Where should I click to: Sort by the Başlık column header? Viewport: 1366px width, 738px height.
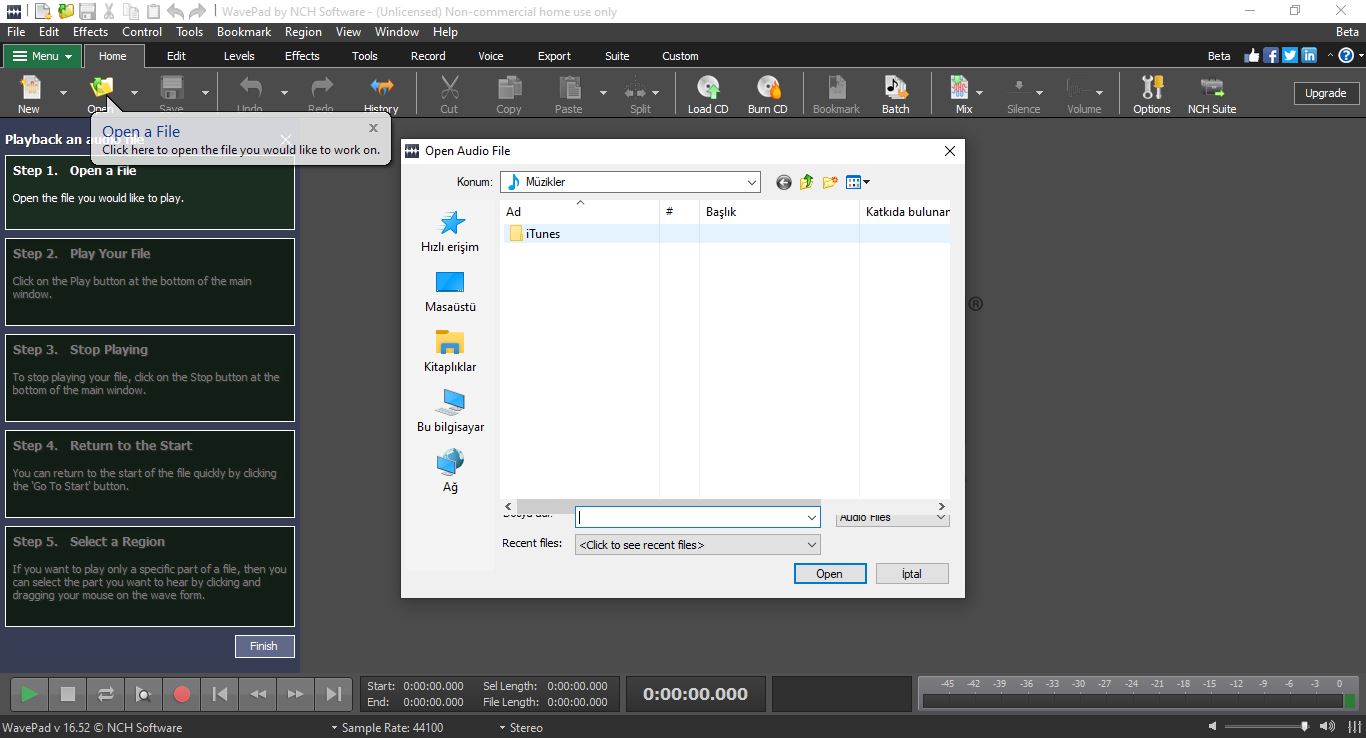(779, 212)
